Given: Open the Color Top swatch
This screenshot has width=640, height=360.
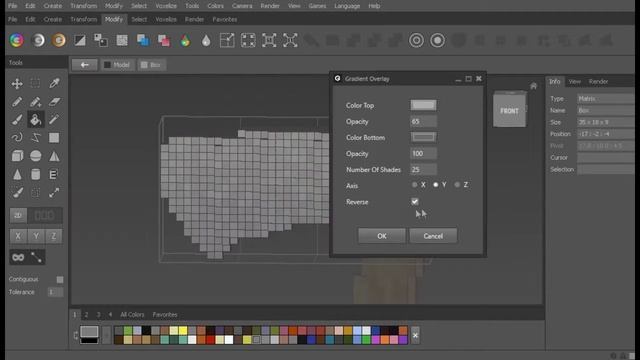Looking at the screenshot, I should (423, 105).
